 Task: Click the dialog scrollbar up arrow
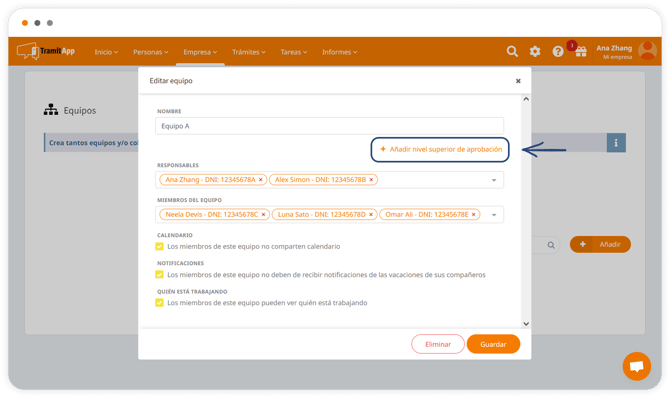pyautogui.click(x=526, y=99)
